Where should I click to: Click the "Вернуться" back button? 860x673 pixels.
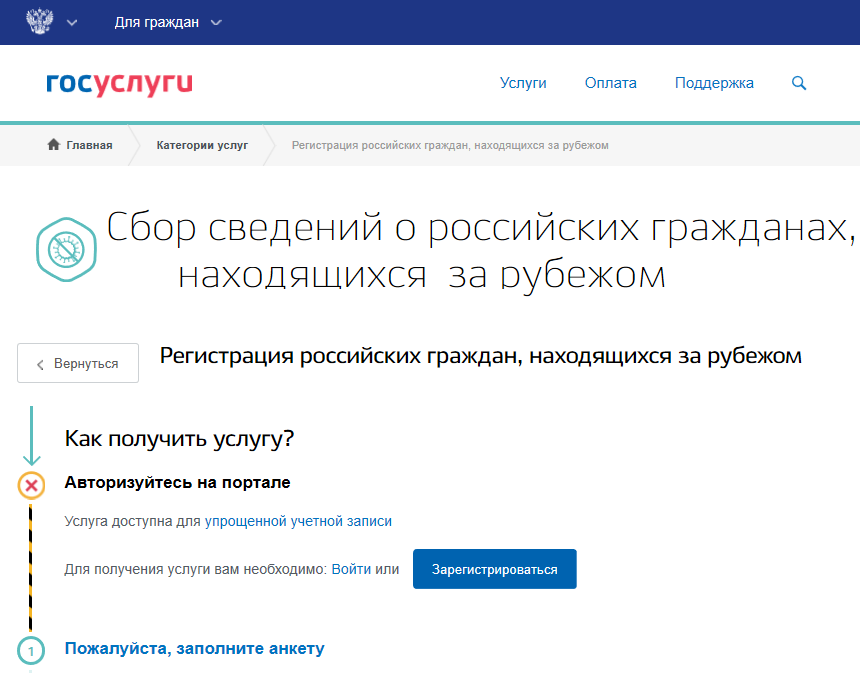[x=78, y=363]
